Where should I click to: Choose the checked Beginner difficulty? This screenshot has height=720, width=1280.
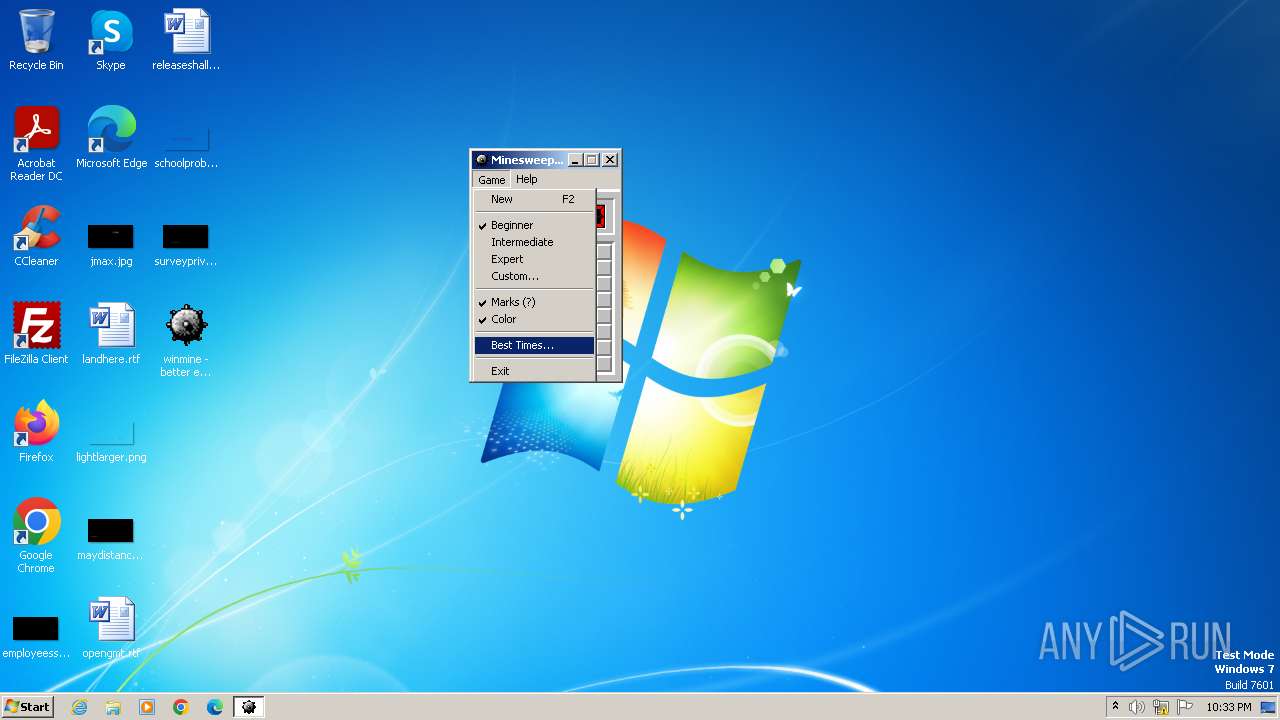point(534,225)
